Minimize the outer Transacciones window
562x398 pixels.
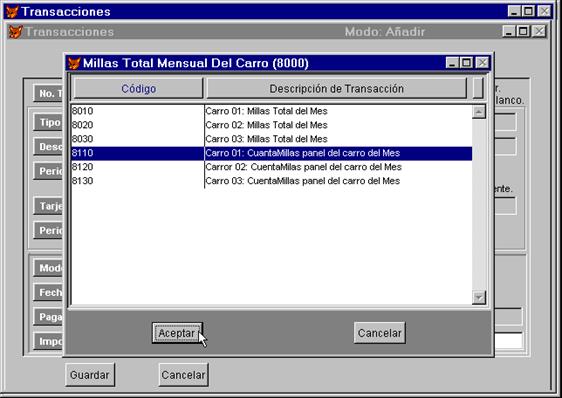pos(514,11)
